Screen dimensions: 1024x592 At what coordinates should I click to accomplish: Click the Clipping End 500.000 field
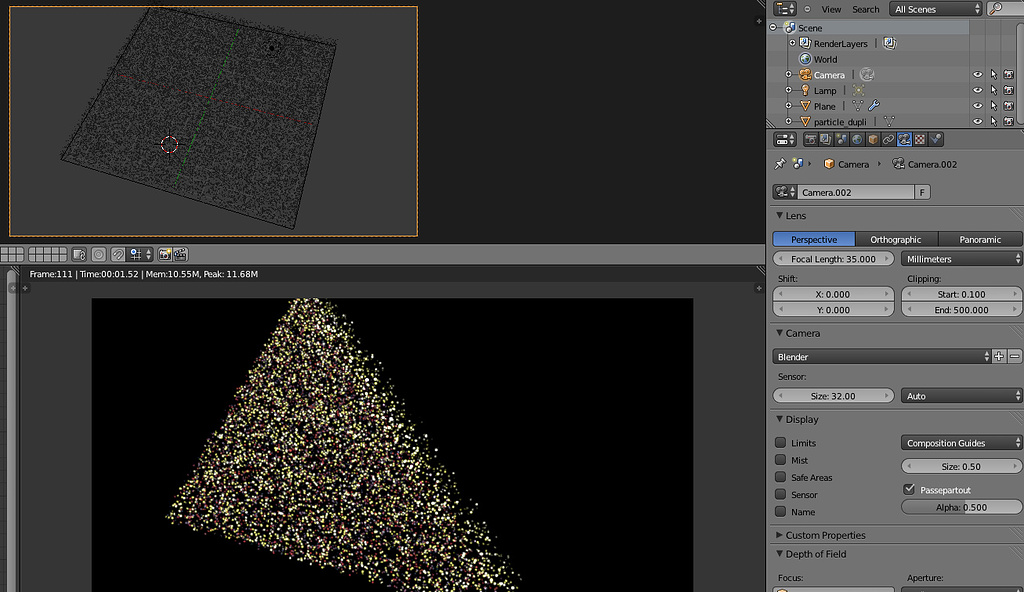961,310
